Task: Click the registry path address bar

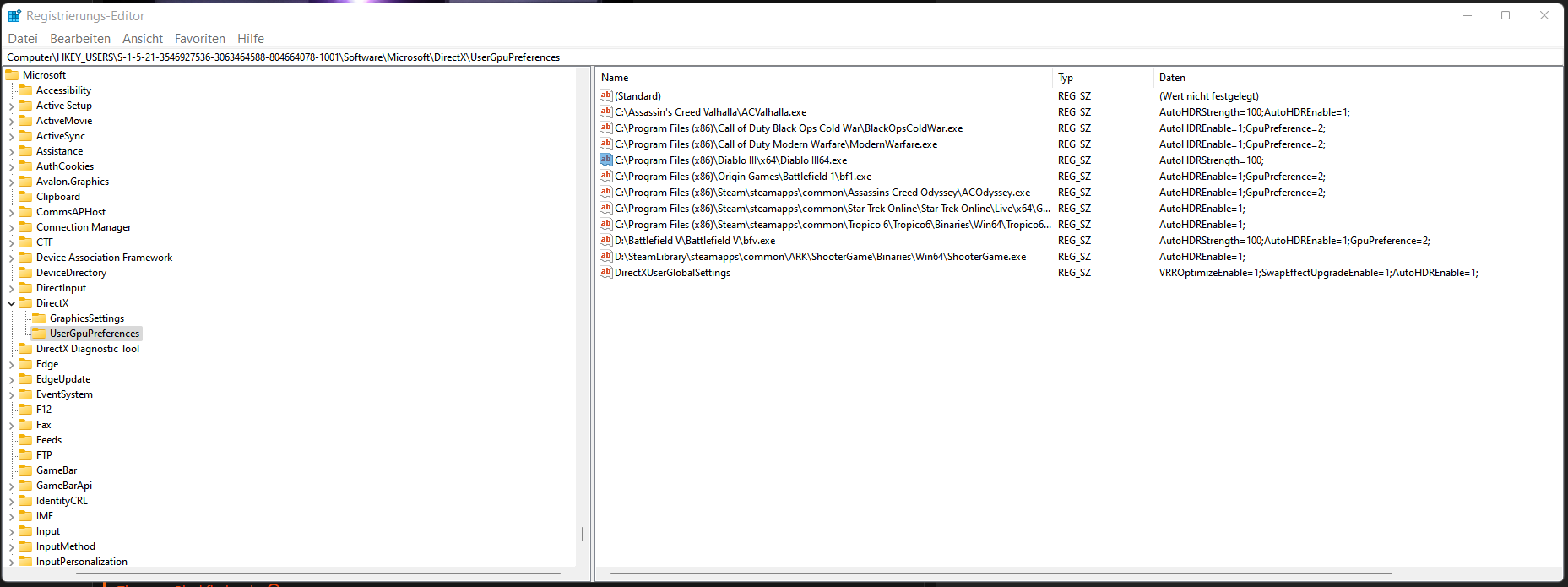Action: pos(784,57)
